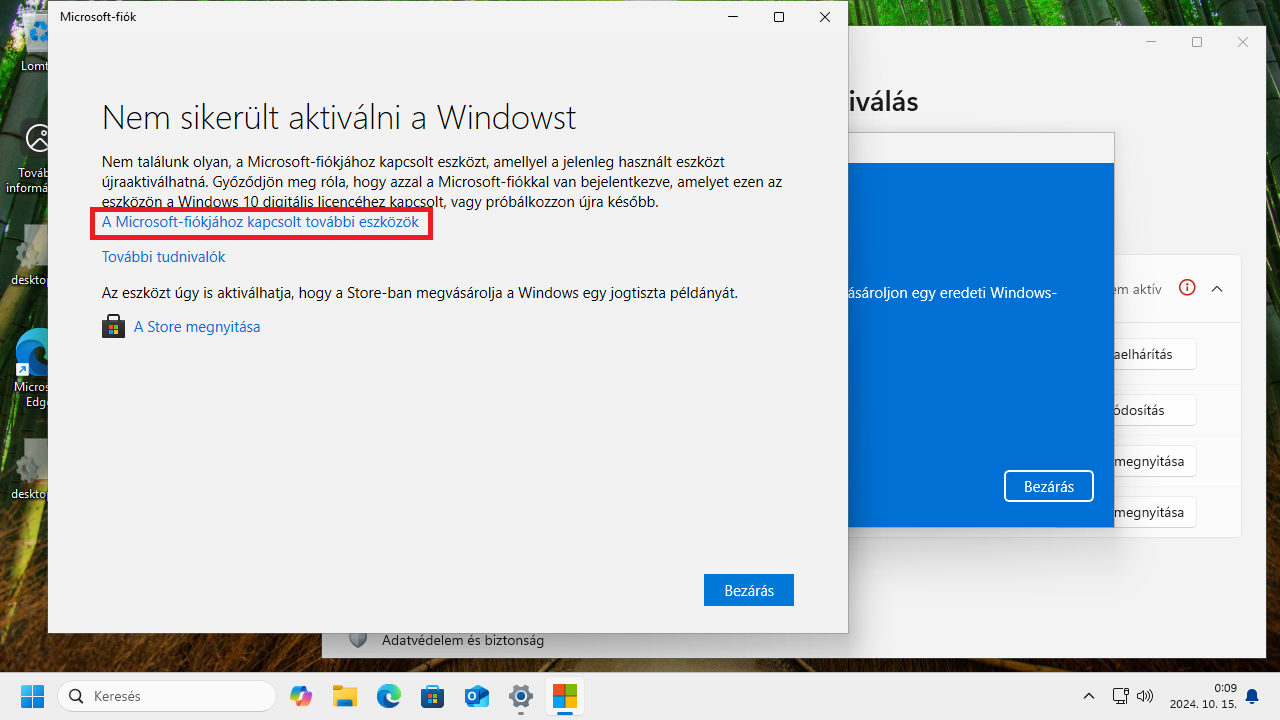Click the network icon in system tray
This screenshot has height=720, width=1280.
click(1121, 695)
